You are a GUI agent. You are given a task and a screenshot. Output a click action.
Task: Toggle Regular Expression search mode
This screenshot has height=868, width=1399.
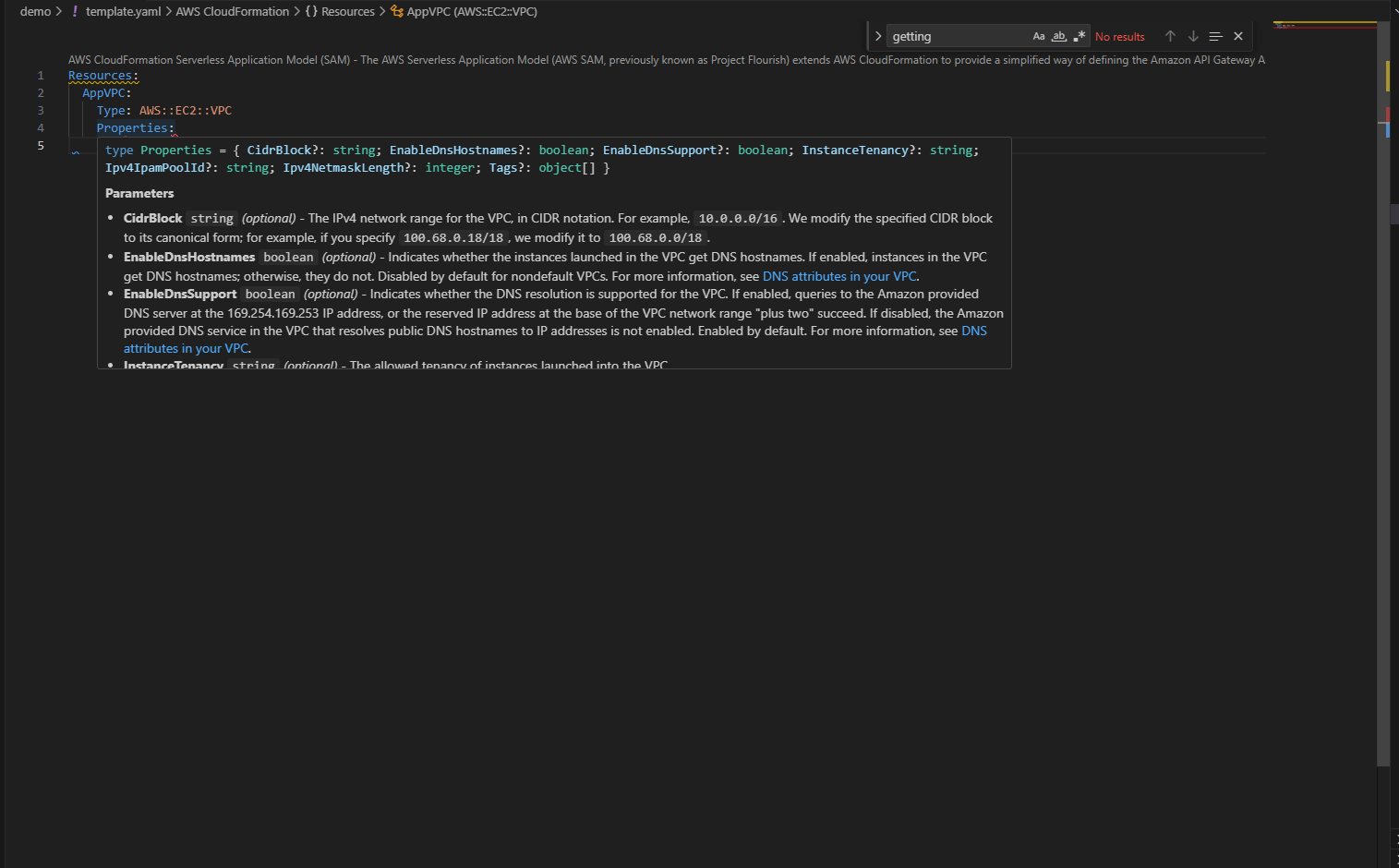pos(1079,35)
